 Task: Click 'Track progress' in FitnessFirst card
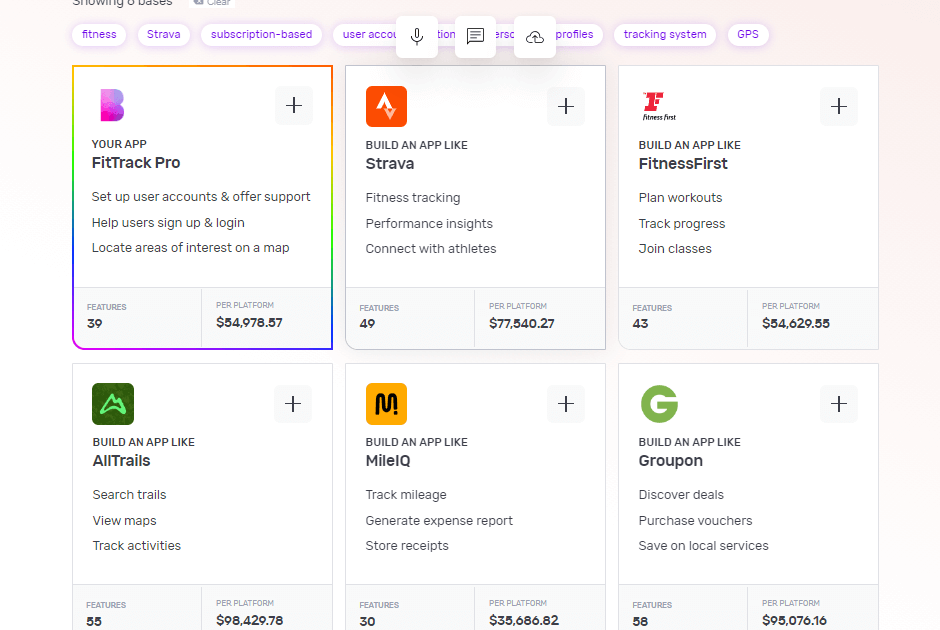coord(682,224)
